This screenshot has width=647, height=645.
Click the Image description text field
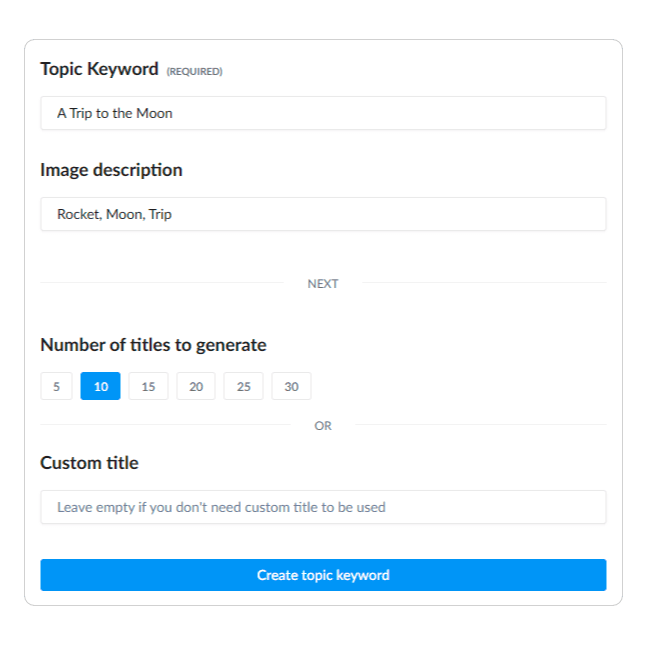[323, 214]
